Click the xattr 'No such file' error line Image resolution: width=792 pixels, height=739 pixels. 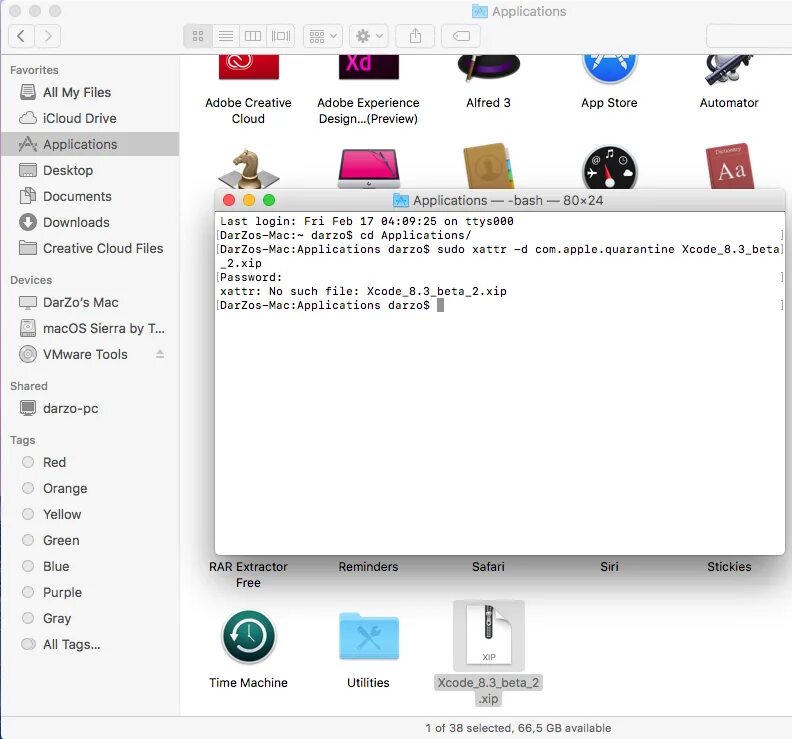coord(363,291)
